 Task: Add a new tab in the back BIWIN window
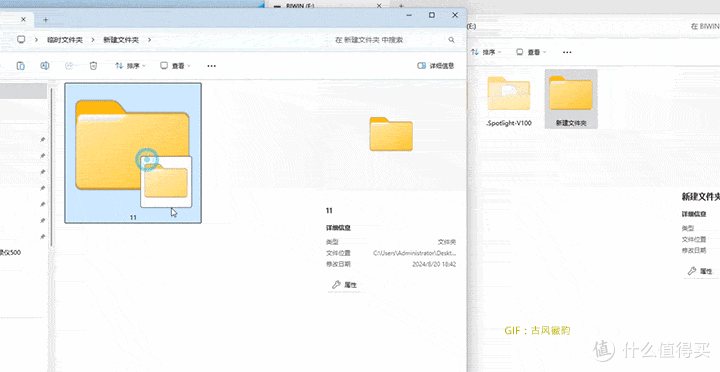tap(401, 6)
